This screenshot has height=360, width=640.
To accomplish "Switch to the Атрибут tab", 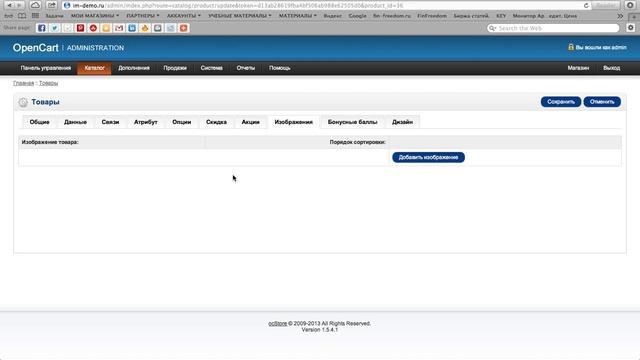I will click(x=146, y=122).
